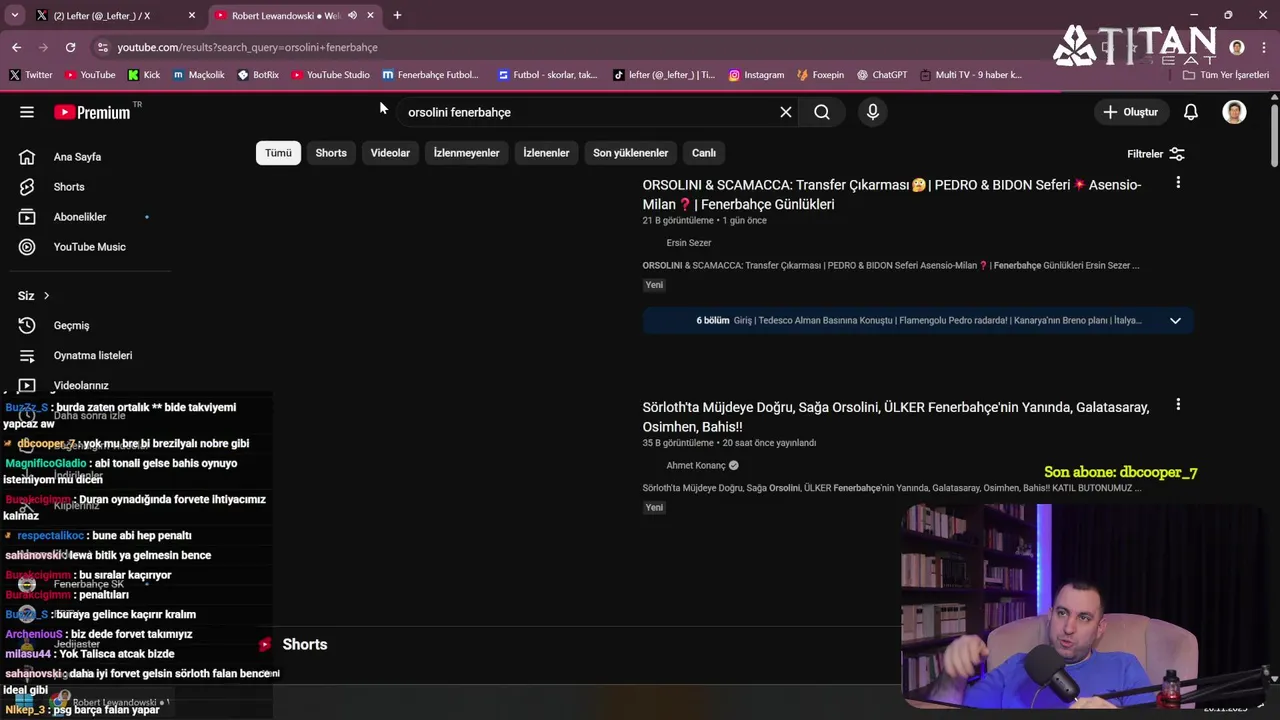Open the Futbol - skorlar bookmark

(x=547, y=75)
